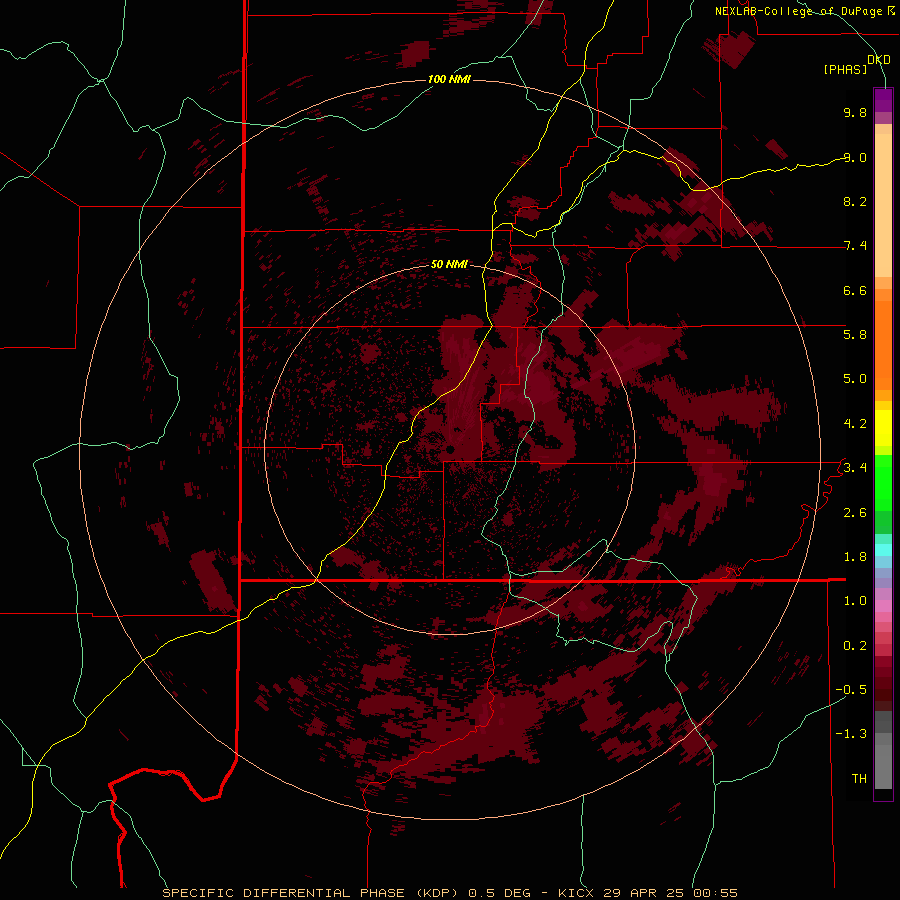Click the 7.4 scale value

pos(855,246)
